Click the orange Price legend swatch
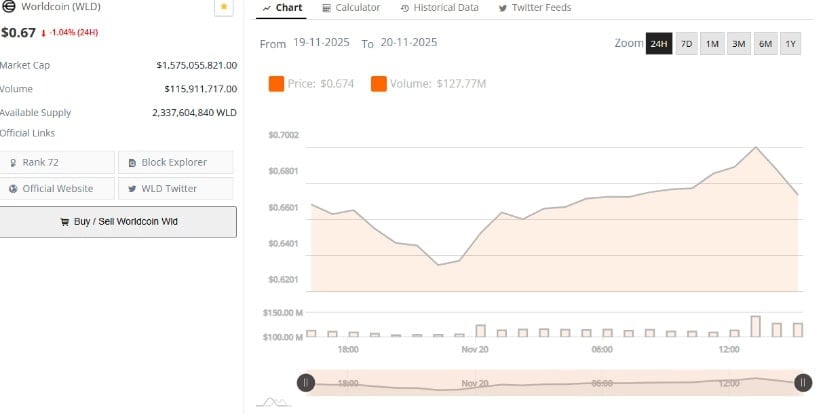825x414 pixels. click(x=276, y=84)
